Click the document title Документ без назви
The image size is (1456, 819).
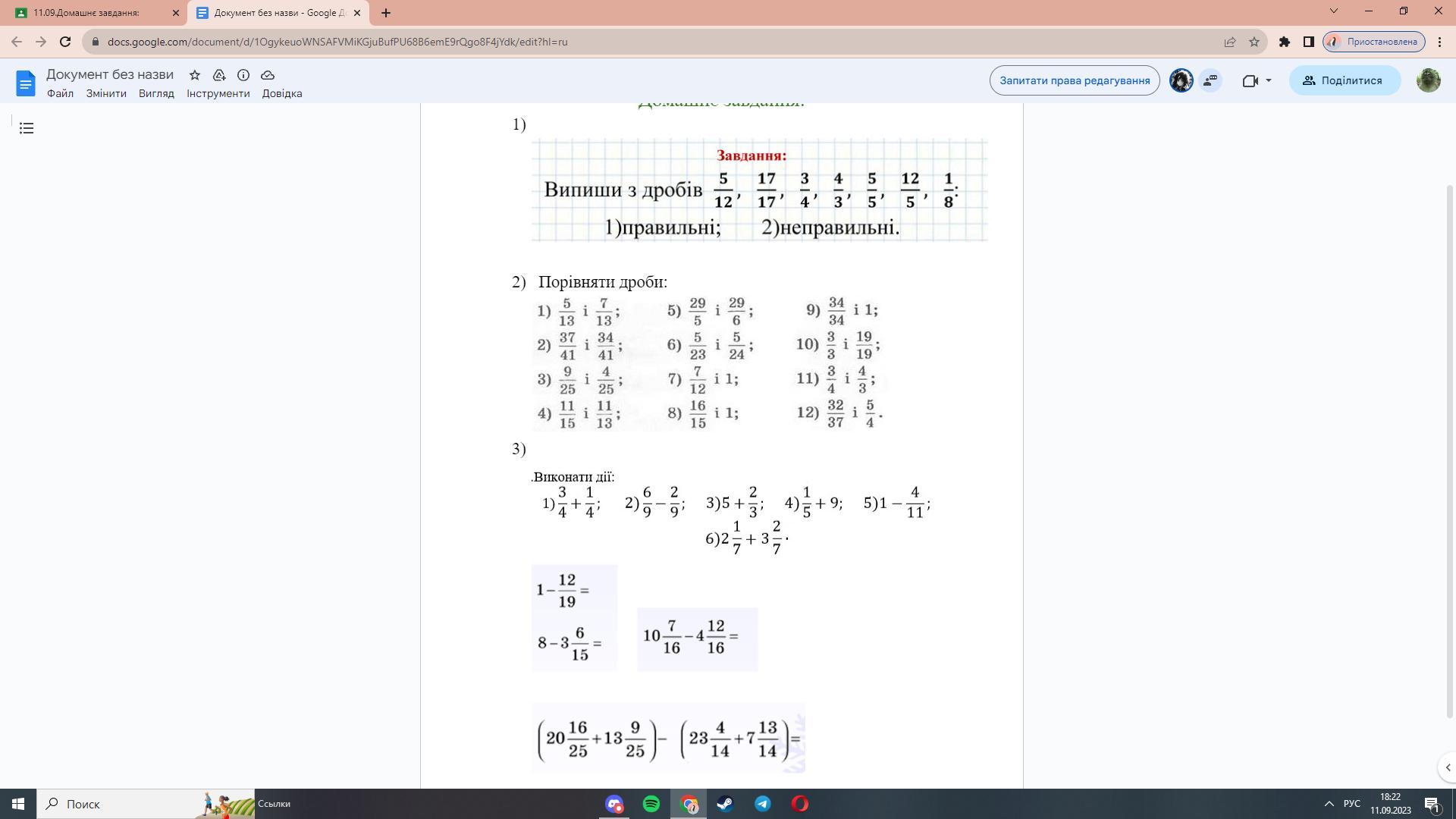(110, 74)
